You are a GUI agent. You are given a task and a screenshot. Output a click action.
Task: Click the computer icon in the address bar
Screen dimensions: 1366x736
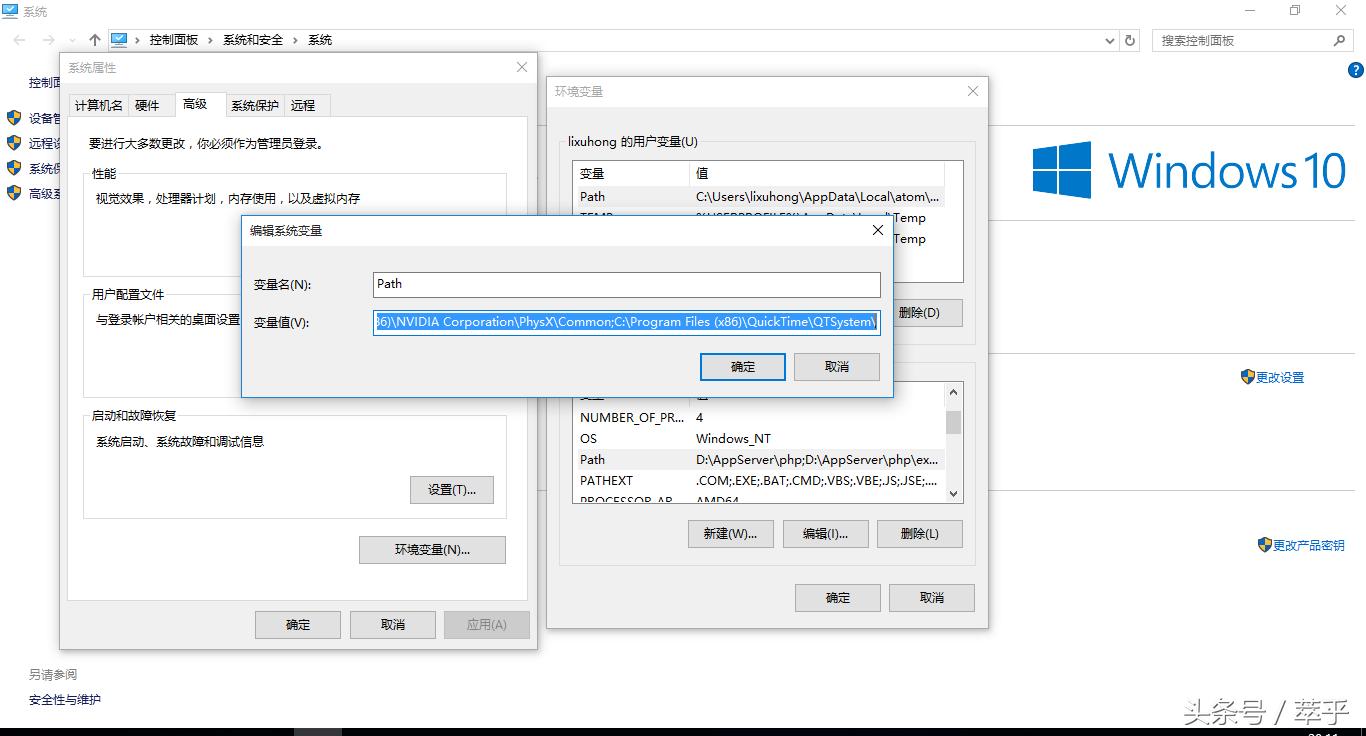point(120,40)
